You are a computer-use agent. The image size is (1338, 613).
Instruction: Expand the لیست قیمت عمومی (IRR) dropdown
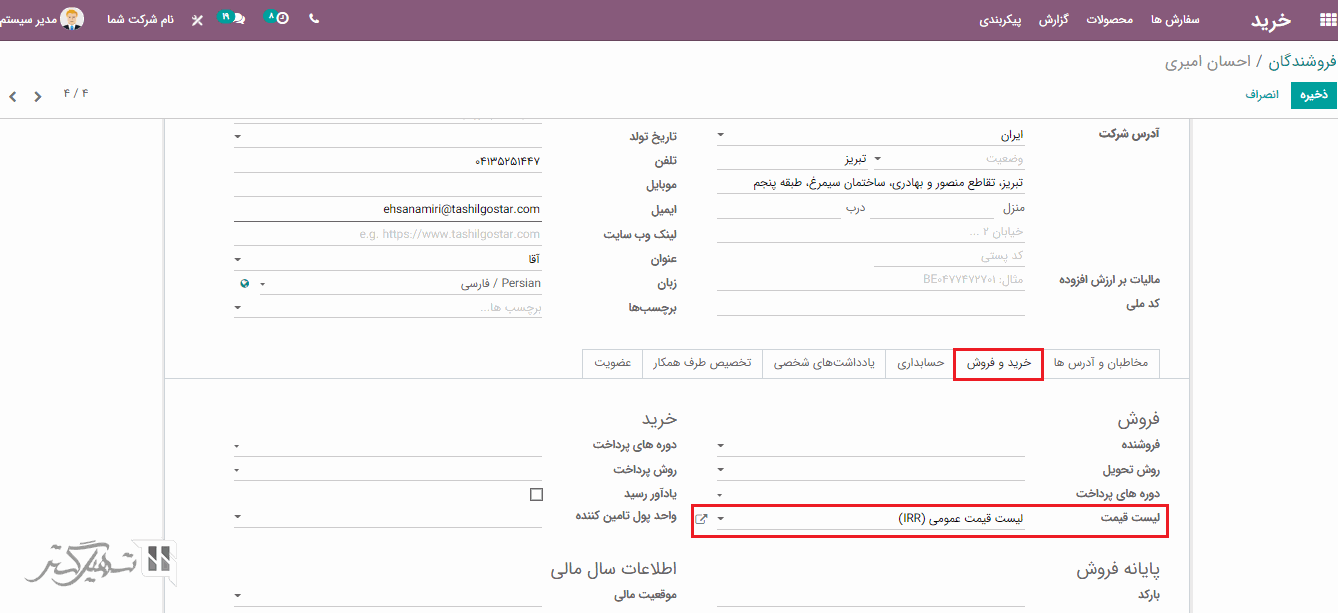[x=721, y=519]
